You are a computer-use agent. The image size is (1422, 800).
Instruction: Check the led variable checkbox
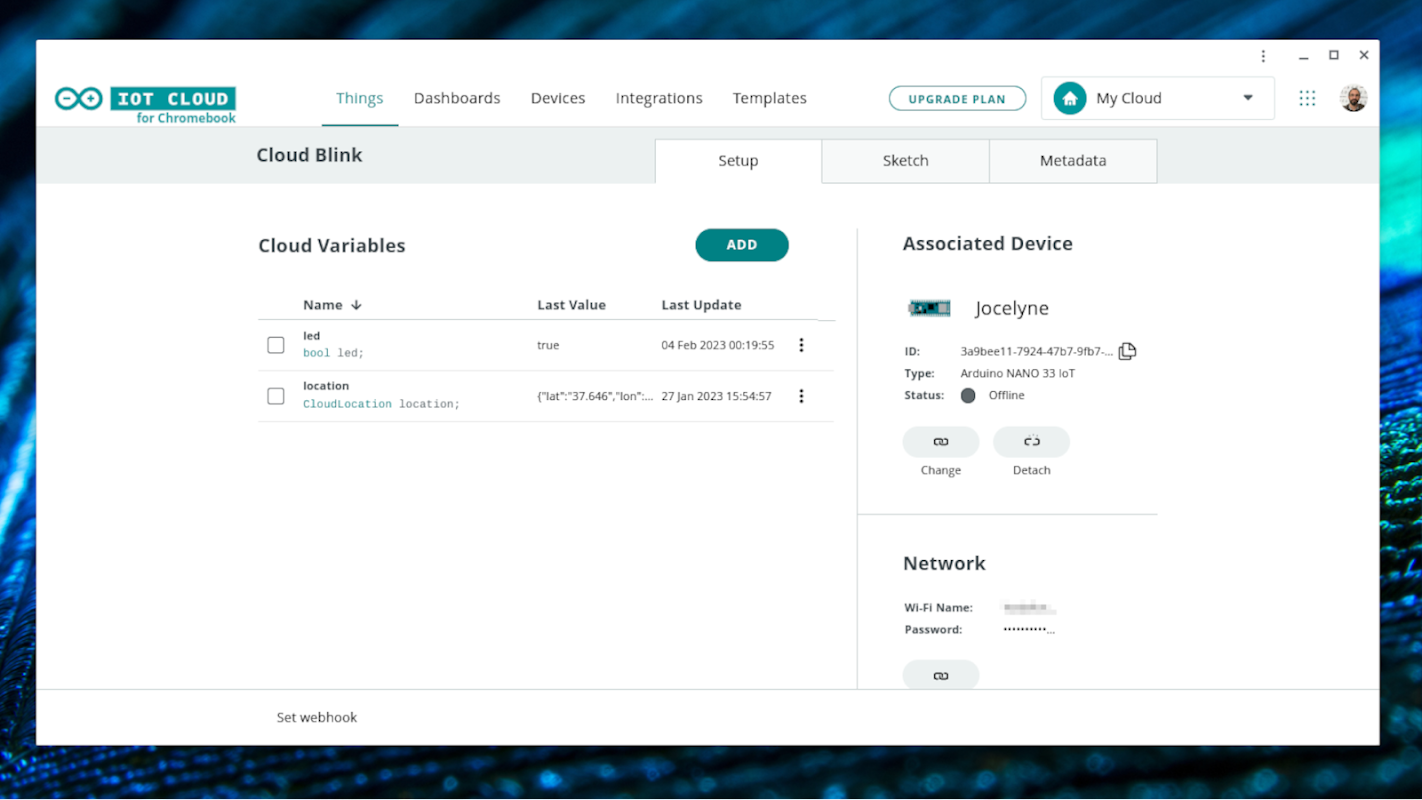coord(276,345)
